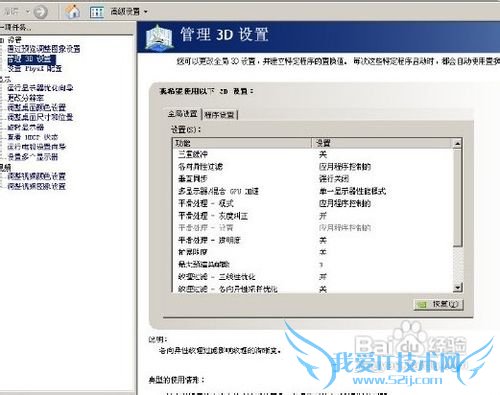Select the 平滑处理 - 模式 row
This screenshot has height=395, width=500.
[x=313, y=203]
